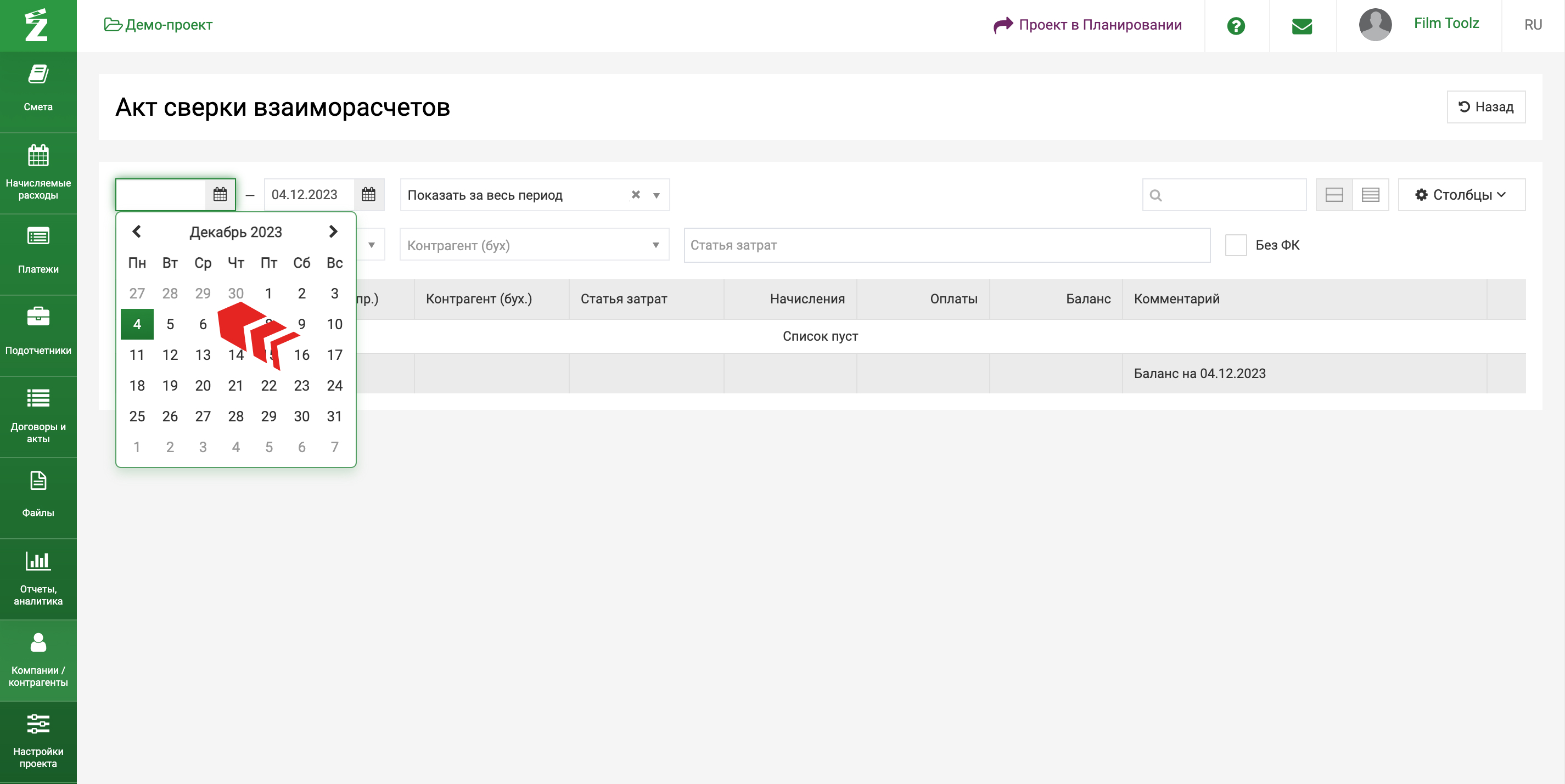Select December 17 in the calendar
This screenshot has width=1565, height=784.
pos(334,354)
